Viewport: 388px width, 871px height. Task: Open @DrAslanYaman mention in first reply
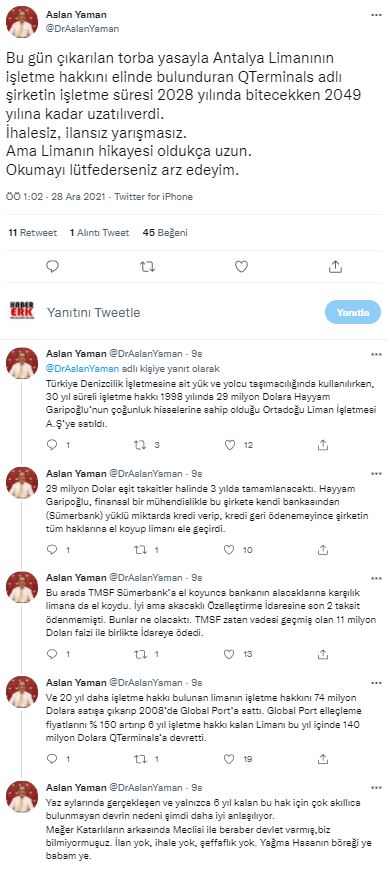tap(82, 368)
